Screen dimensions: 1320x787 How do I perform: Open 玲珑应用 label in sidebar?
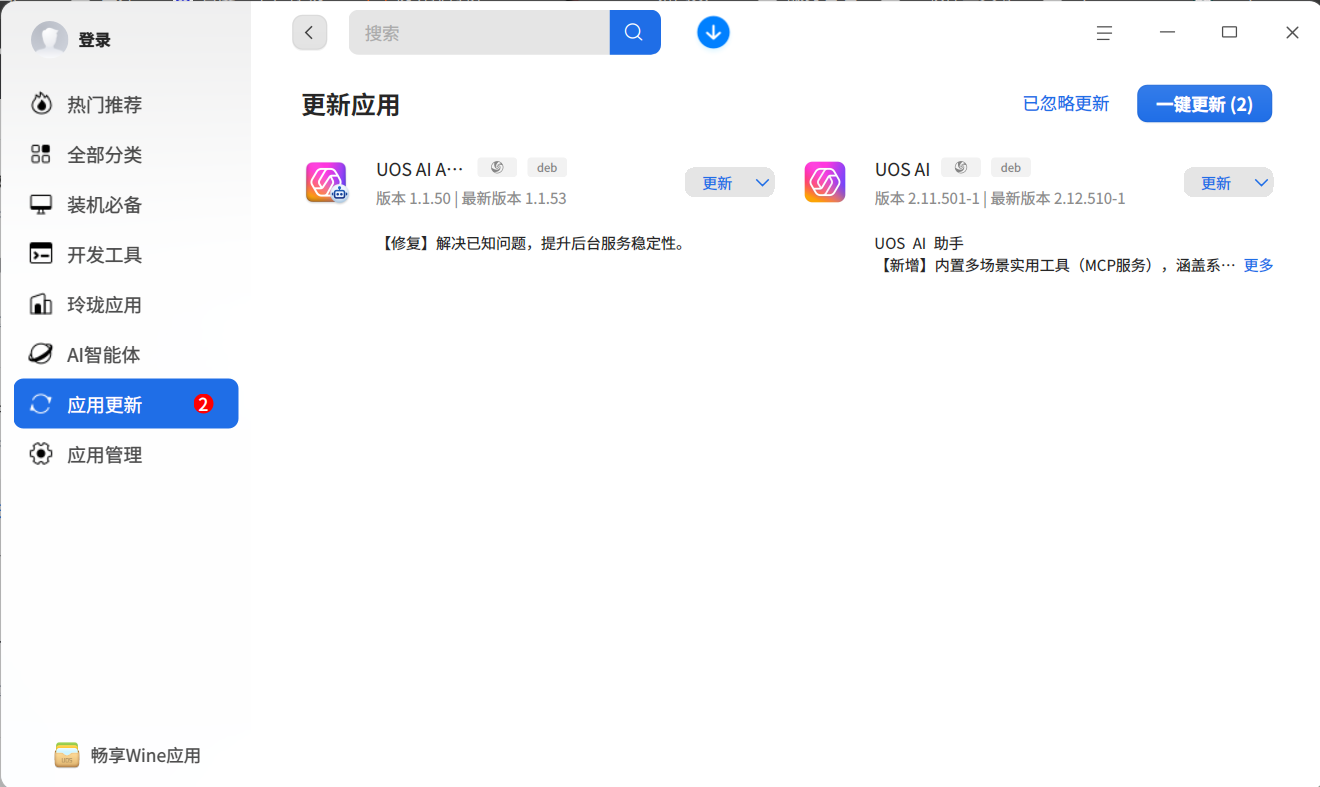click(x=104, y=305)
